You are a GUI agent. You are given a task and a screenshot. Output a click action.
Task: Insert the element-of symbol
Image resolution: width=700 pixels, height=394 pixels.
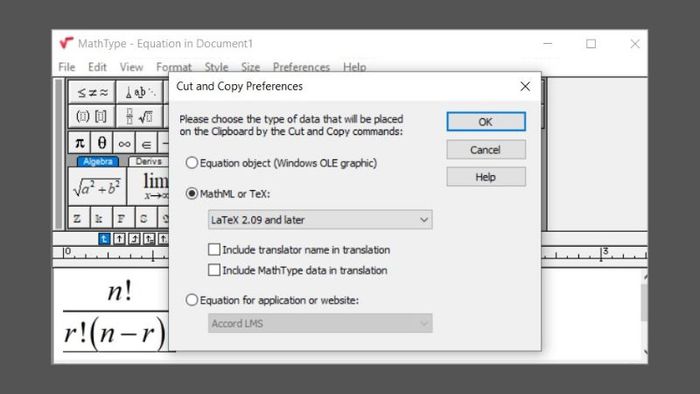coord(146,143)
